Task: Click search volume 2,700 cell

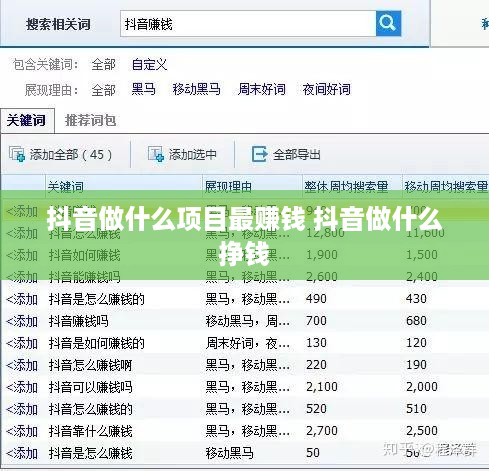Action: click(x=322, y=431)
